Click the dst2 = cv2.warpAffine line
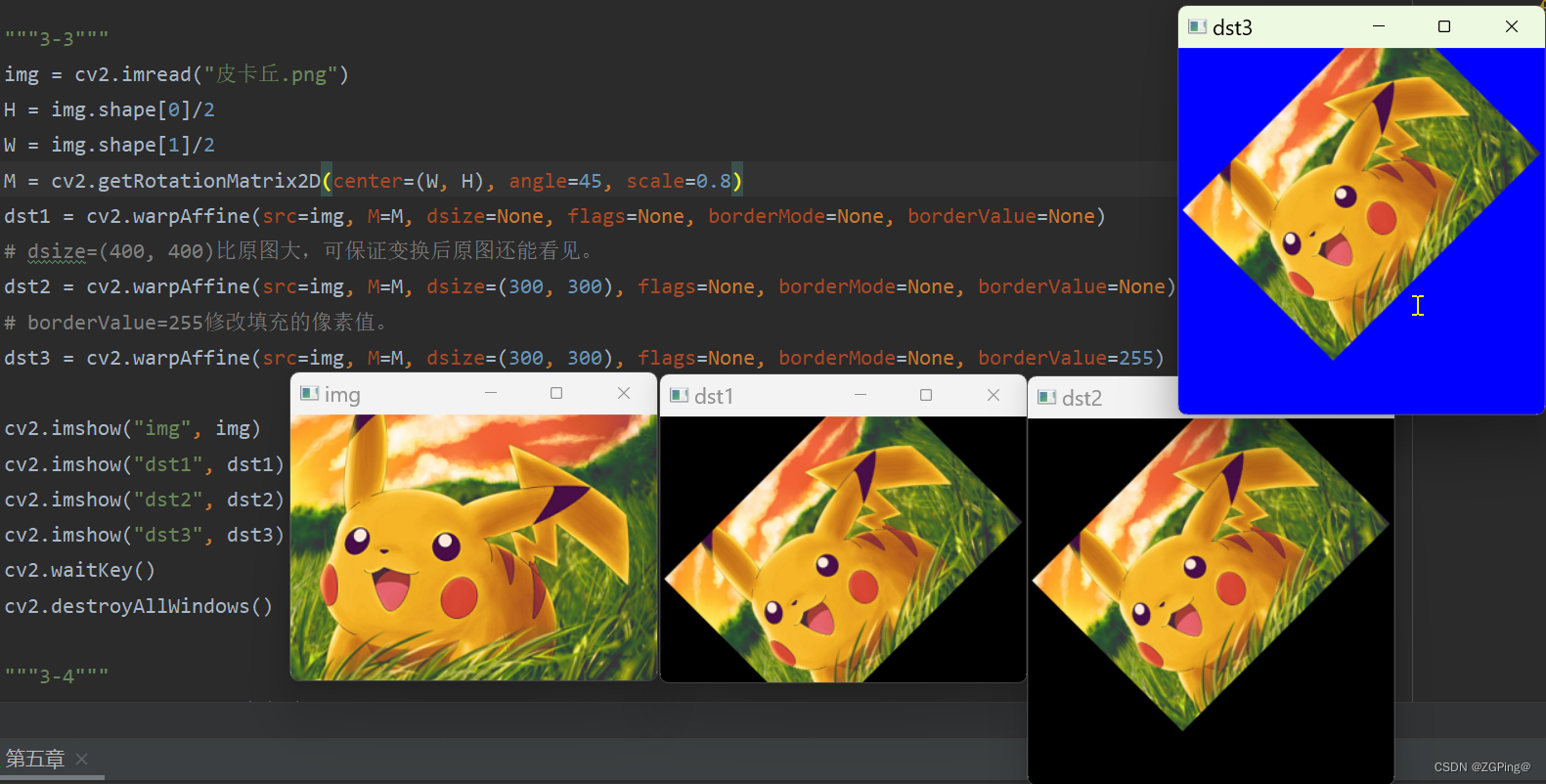The height and width of the screenshot is (784, 1546). click(590, 286)
